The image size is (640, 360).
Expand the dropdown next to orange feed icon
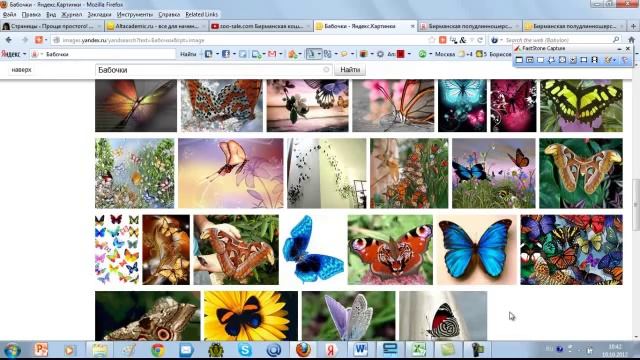pos(46,40)
